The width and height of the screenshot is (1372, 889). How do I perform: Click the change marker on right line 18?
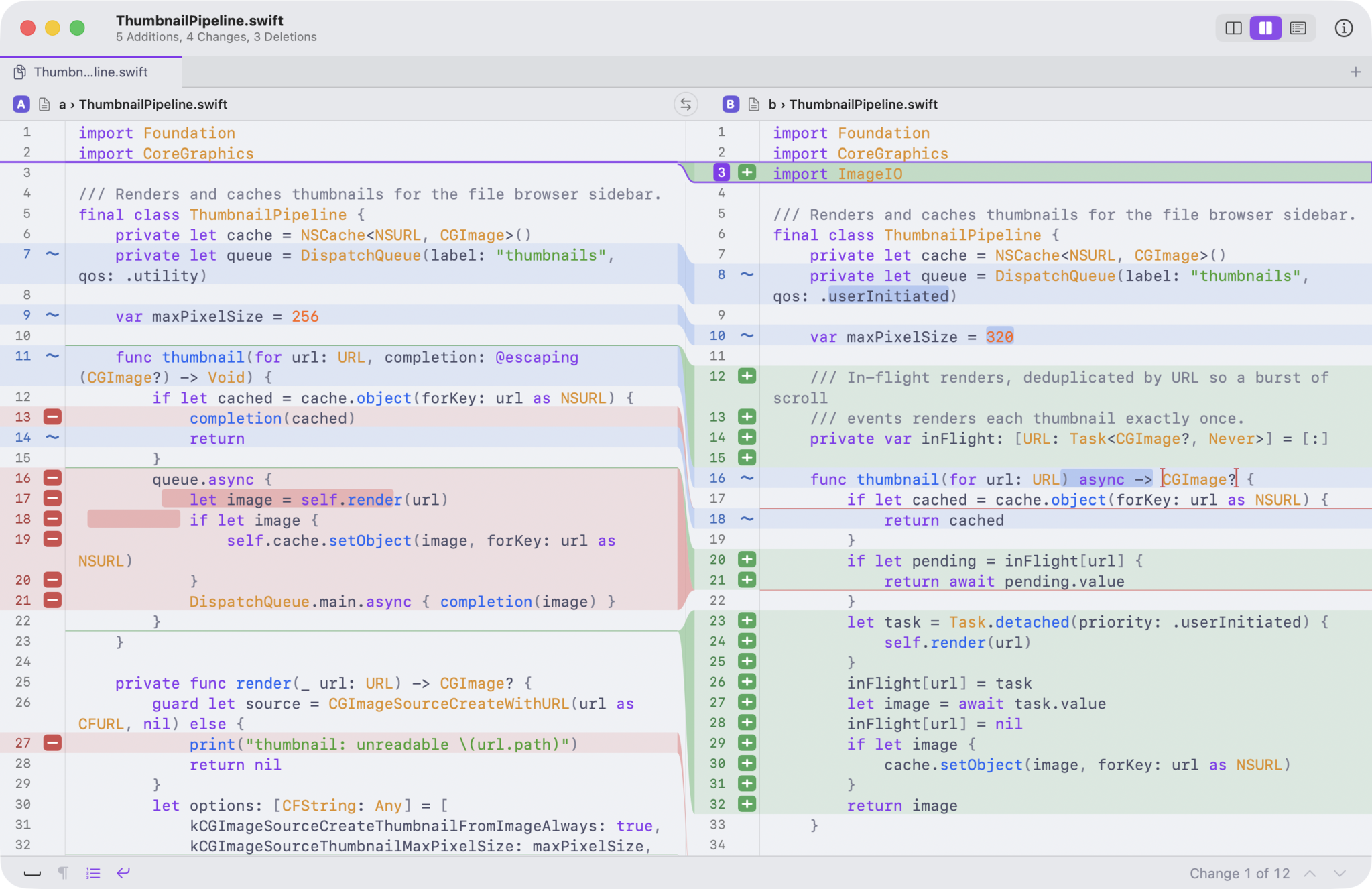pyautogui.click(x=747, y=519)
